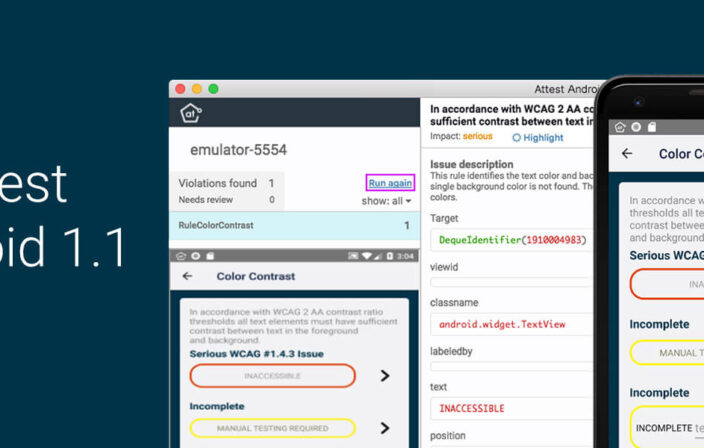
Task: Click the empty viewid field
Action: [512, 282]
